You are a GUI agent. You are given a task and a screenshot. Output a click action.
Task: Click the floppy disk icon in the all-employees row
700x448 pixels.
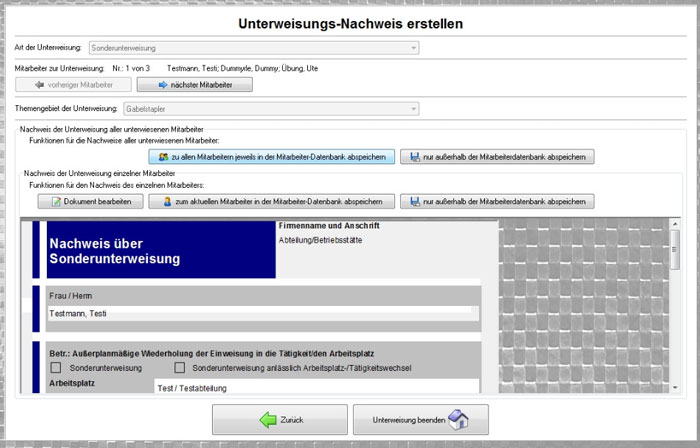(x=415, y=157)
